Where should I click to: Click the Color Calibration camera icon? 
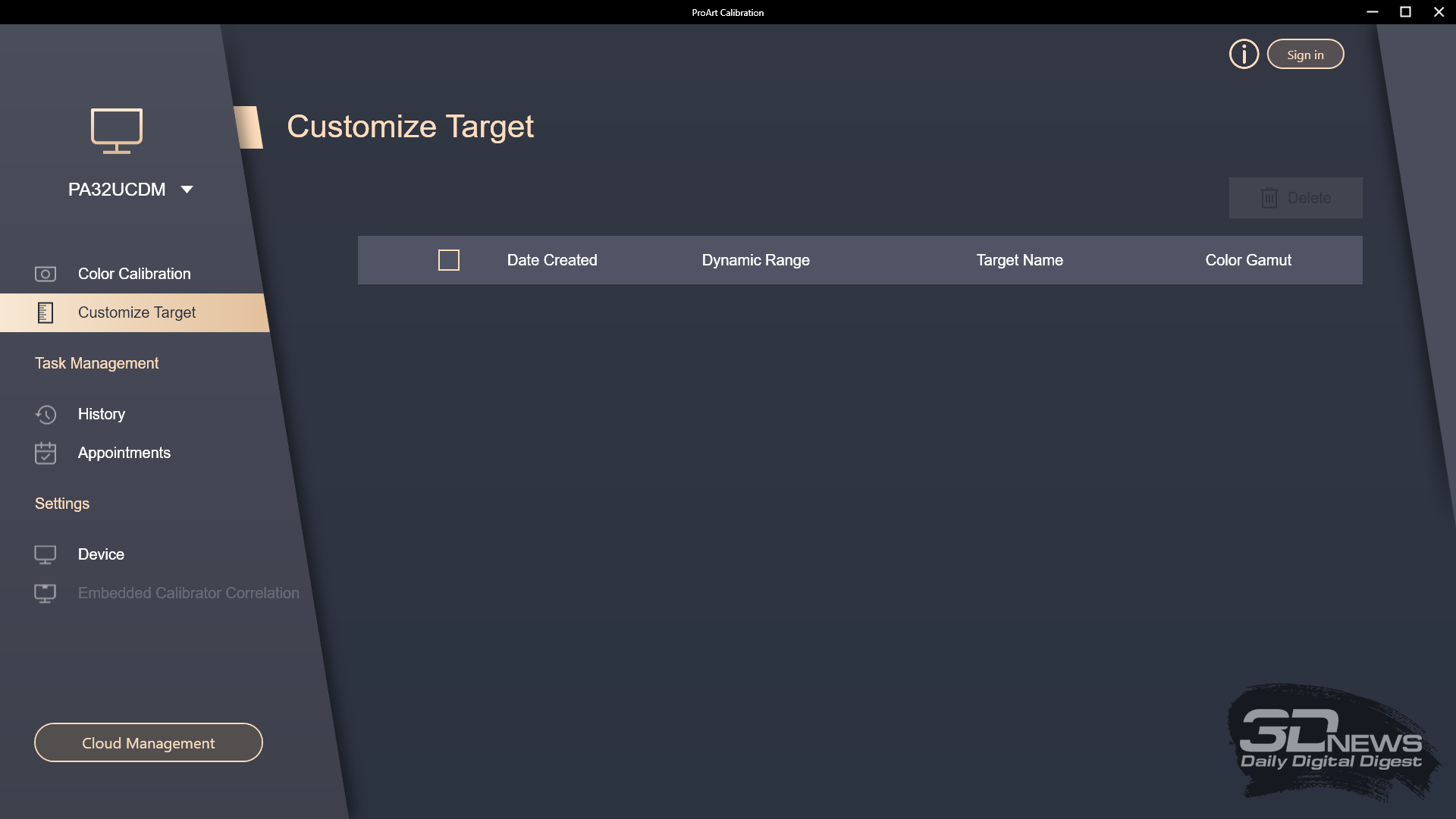pyautogui.click(x=45, y=274)
